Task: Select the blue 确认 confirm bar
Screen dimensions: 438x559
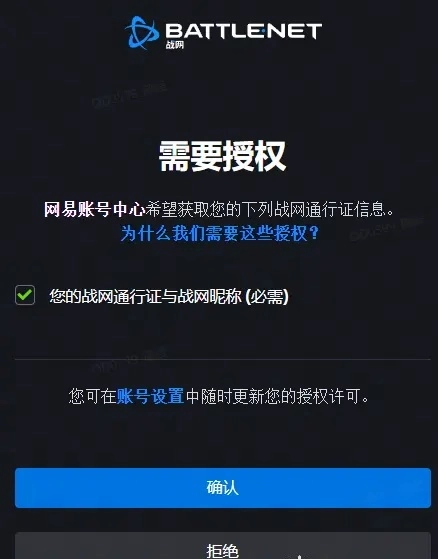Action: click(223, 488)
